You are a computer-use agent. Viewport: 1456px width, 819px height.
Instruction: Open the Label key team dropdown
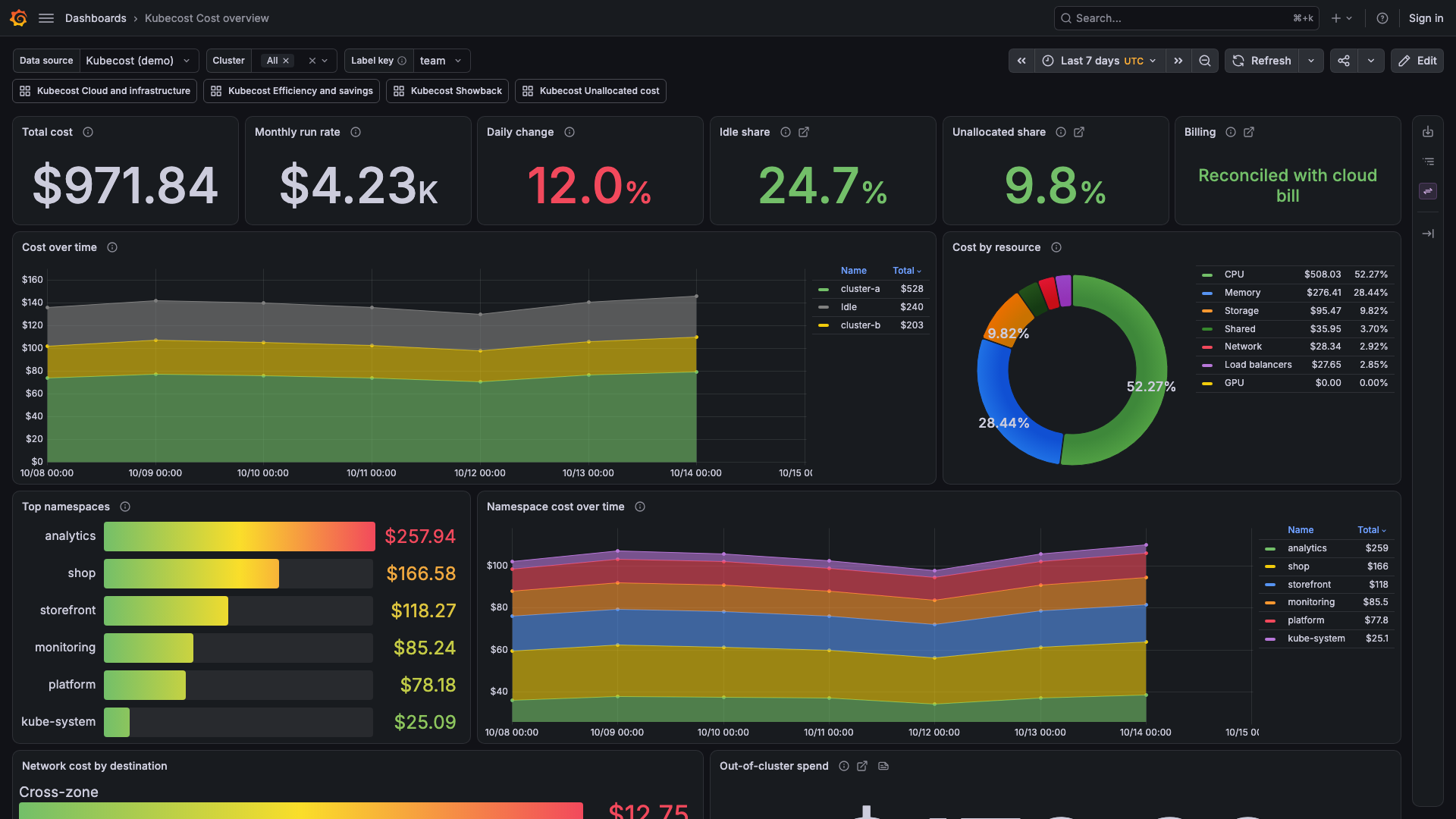pos(441,61)
